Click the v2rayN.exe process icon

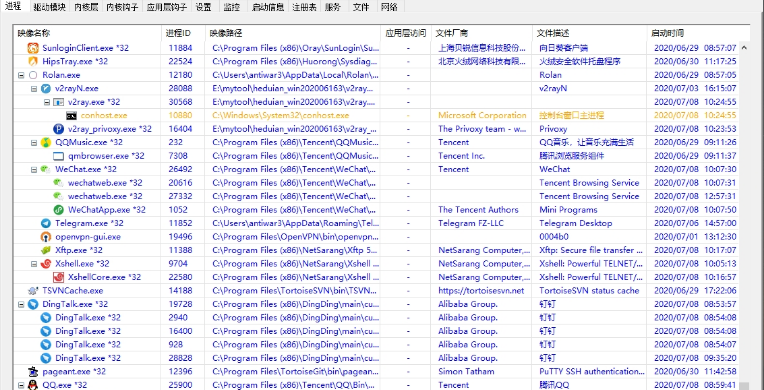click(x=46, y=88)
